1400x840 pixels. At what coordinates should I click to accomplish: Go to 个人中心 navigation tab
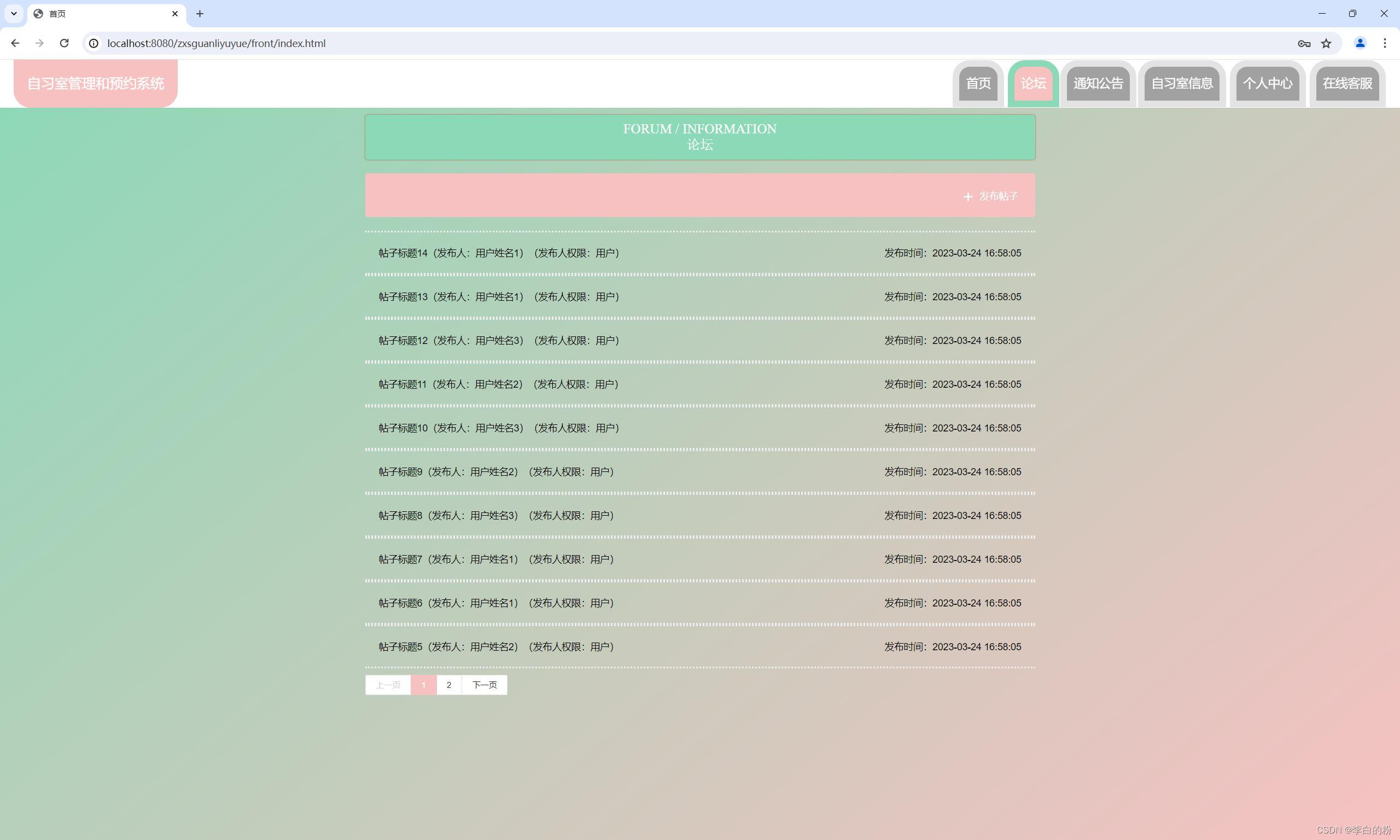pos(1267,84)
